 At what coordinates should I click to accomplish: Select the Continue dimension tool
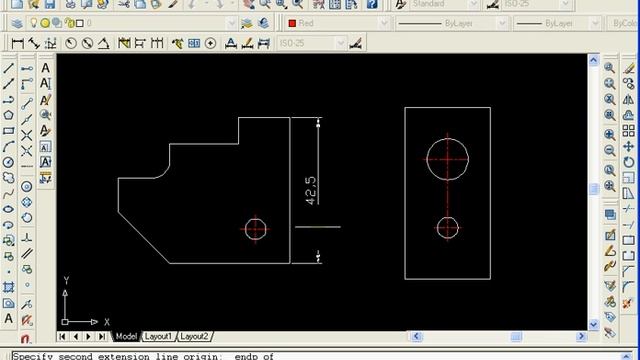pos(157,43)
